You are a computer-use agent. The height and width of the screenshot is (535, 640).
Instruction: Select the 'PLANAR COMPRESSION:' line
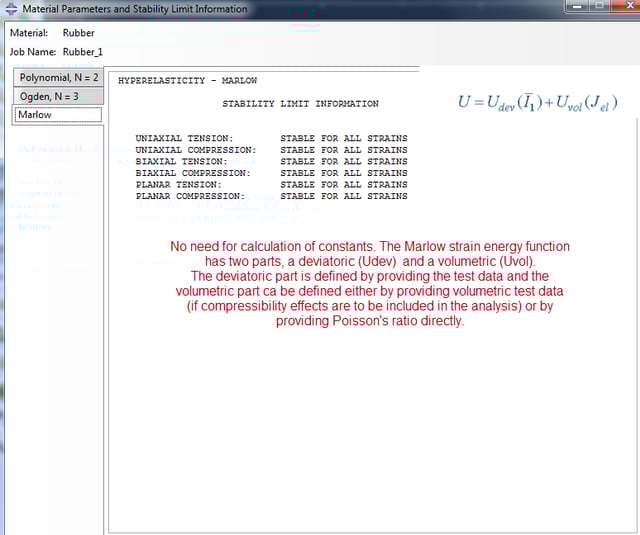point(271,196)
